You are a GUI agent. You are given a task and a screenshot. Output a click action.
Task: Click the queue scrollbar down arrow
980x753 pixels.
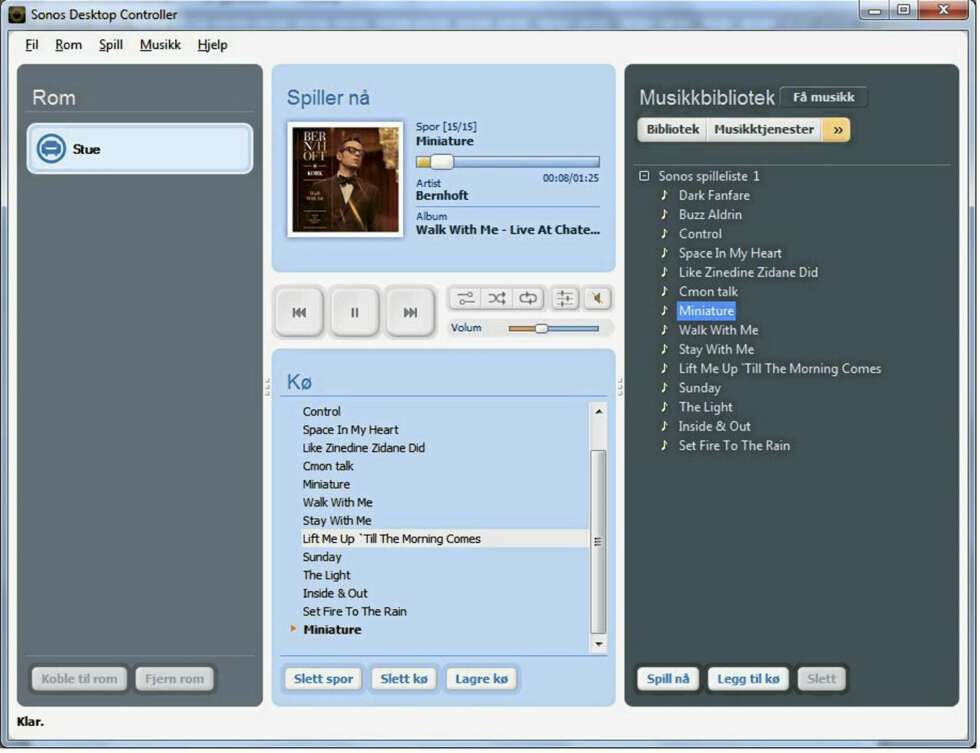(x=599, y=644)
